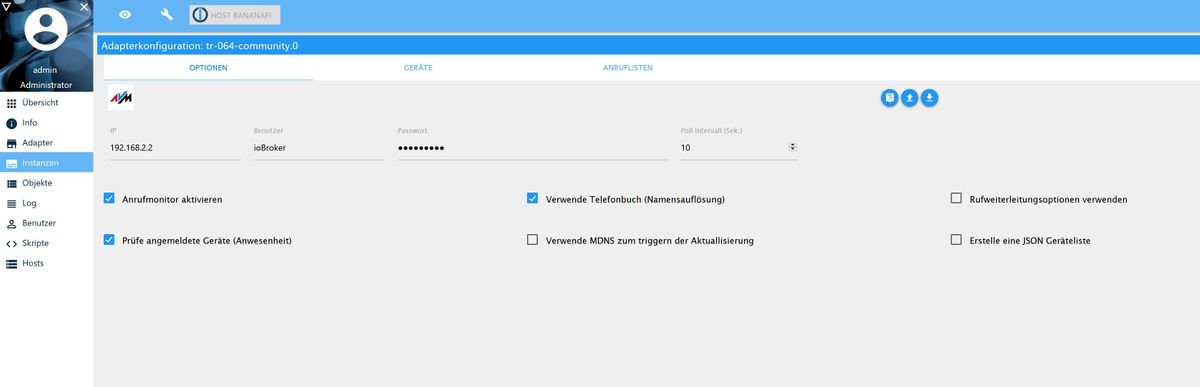Open the Objekte page
Image resolution: width=1200 pixels, height=387 pixels.
pos(46,183)
